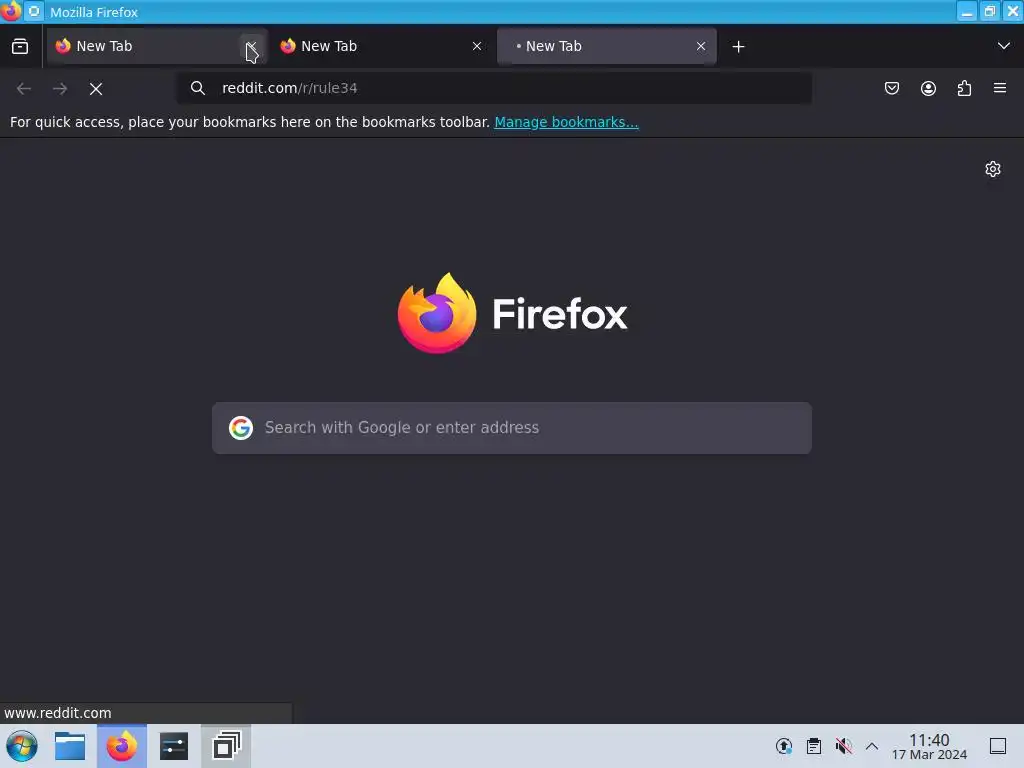
Task: Show the desktop button
Action: (998, 746)
